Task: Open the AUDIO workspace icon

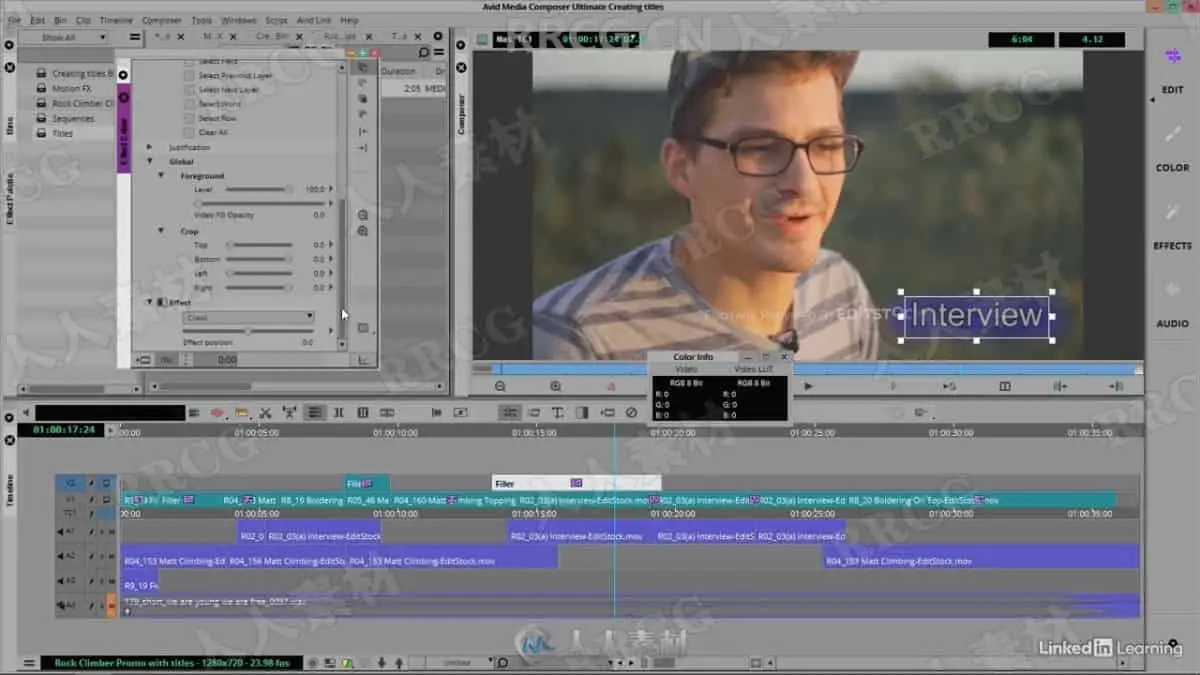Action: pos(1172,290)
